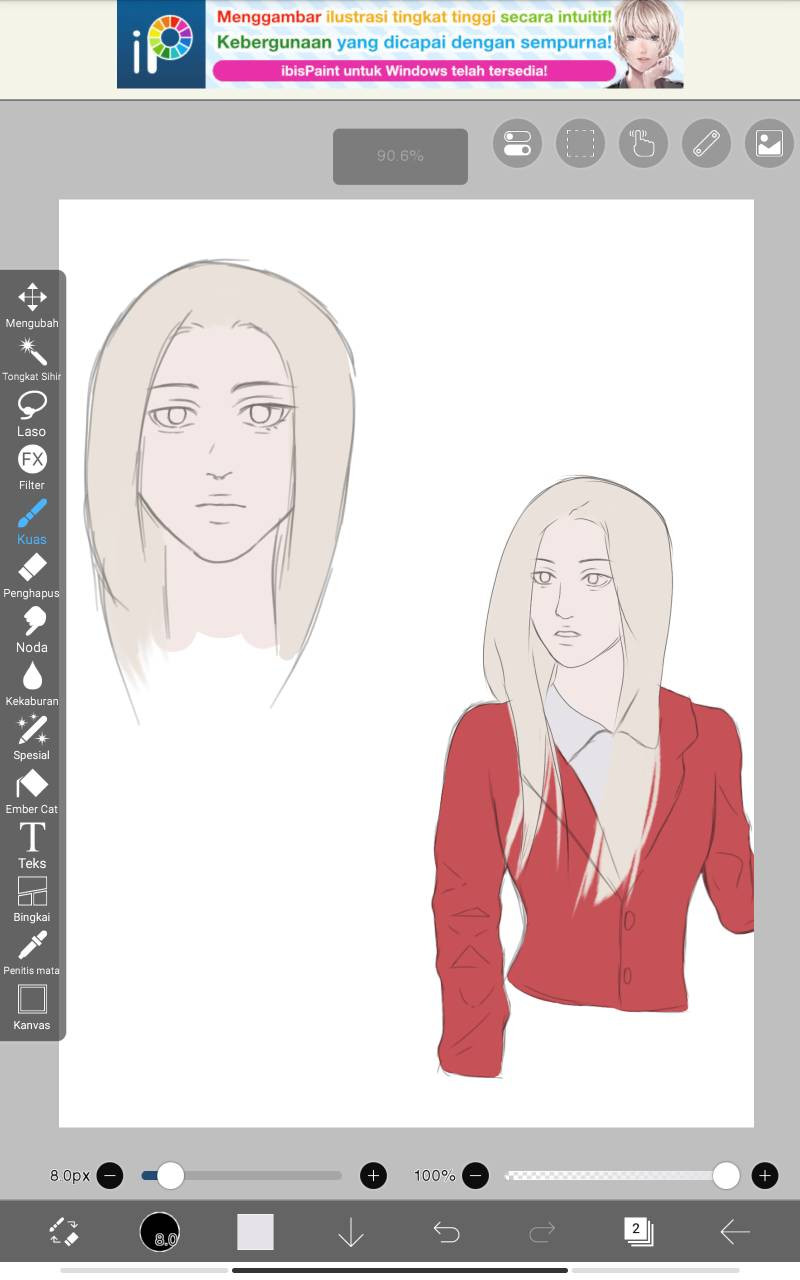Tap the down arrow hide toolbar button
The image size is (800, 1280).
tap(351, 1232)
